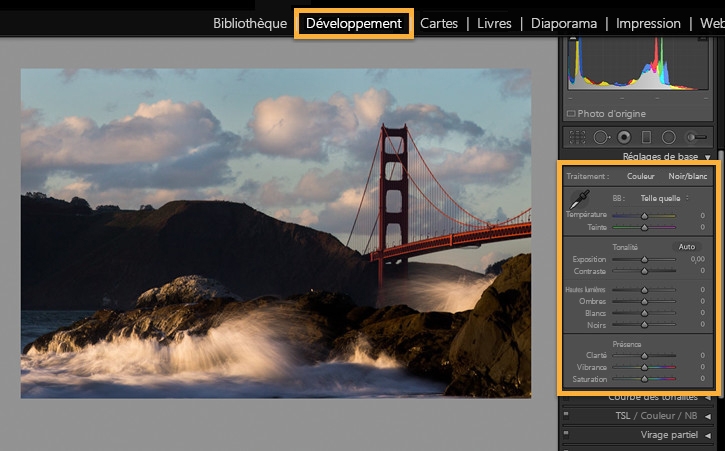Click the Ombres slider handle

(644, 302)
